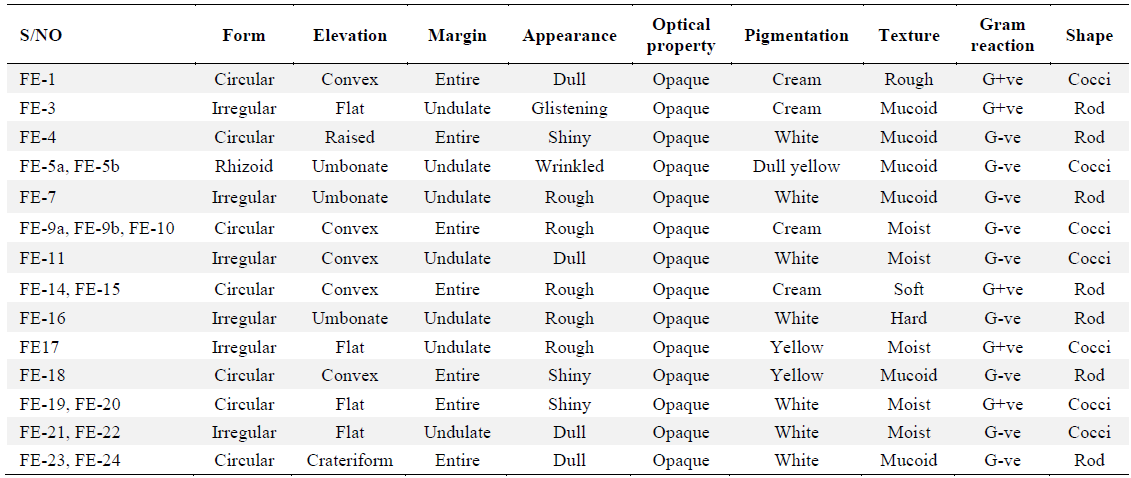Viewport: 1131px width, 478px height.
Task: Click the Form column header
Action: coord(244,36)
